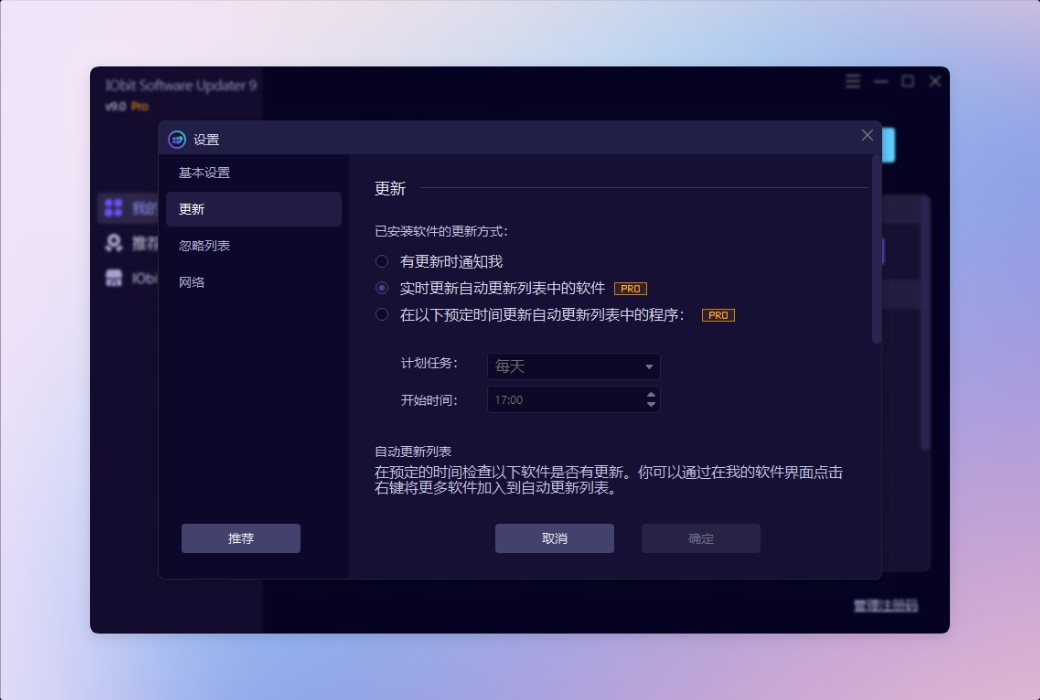1040x700 pixels.
Task: Open the 忽略列表 section
Action: click(204, 245)
